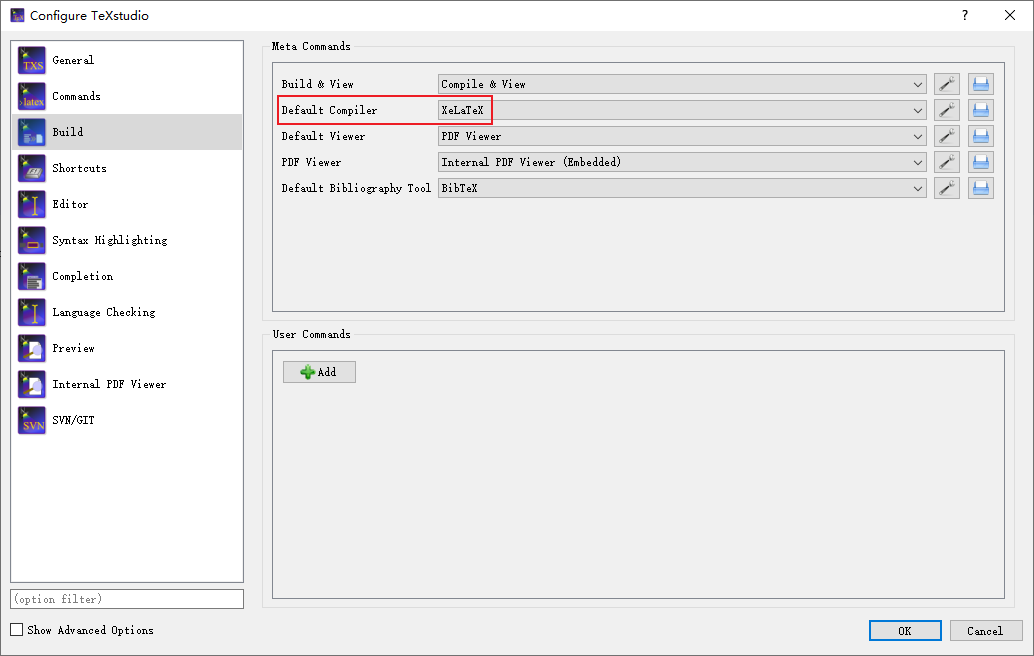Screen dimensions: 1034x656
Task: Add a new user command
Action: coord(319,372)
